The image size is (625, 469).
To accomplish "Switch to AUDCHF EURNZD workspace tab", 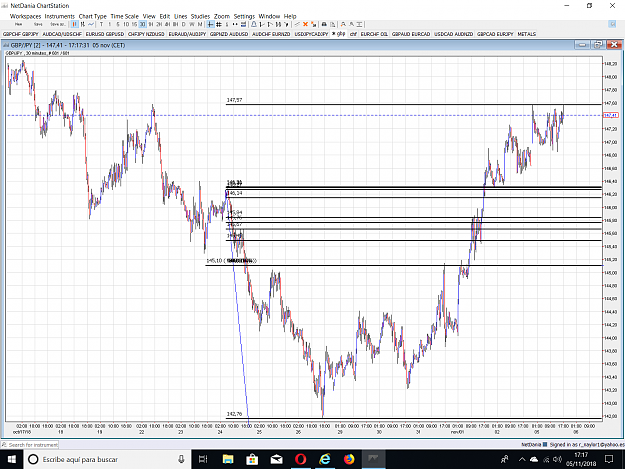I will pos(271,34).
